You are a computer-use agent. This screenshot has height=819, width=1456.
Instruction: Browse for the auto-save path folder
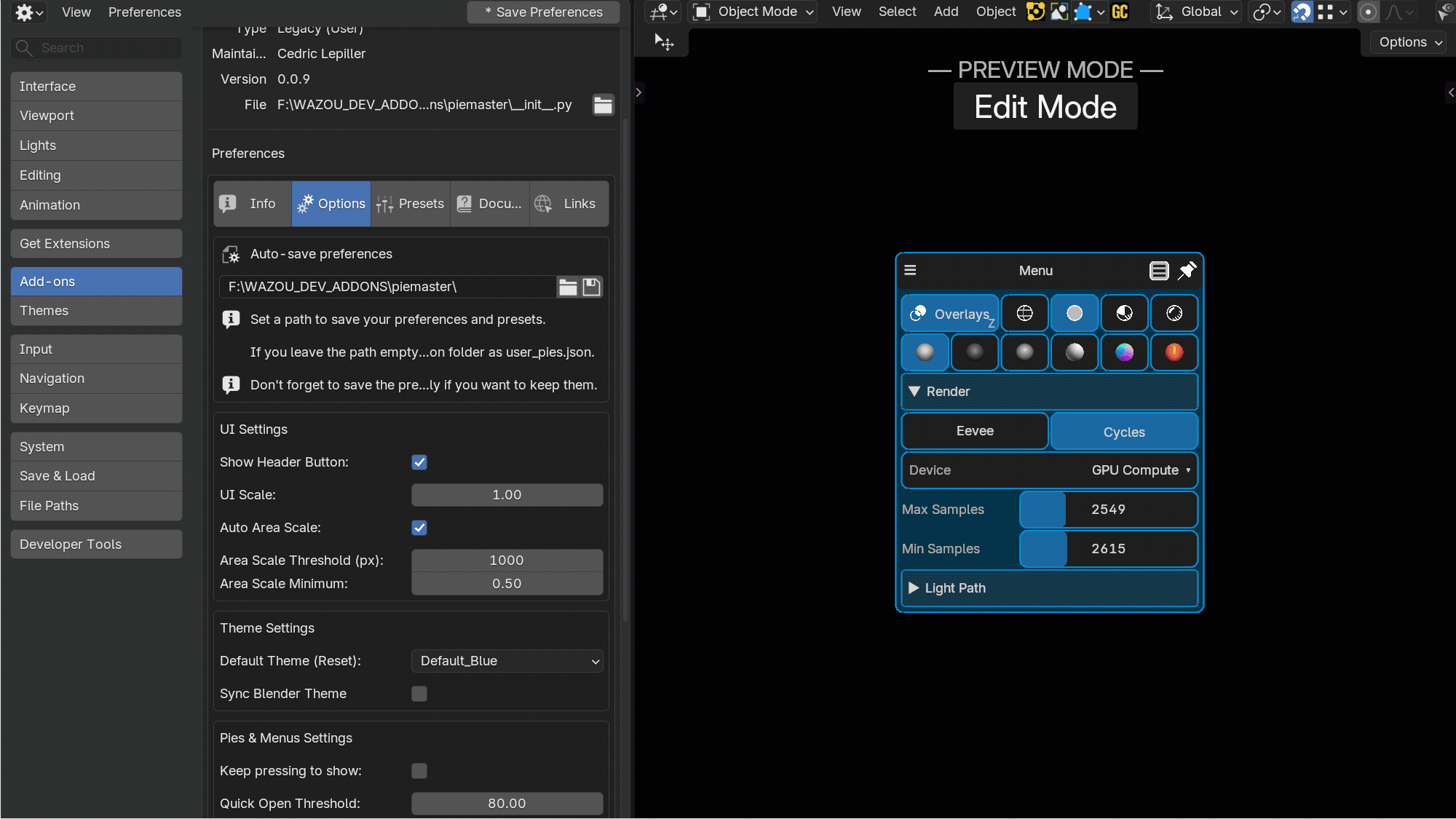[568, 287]
